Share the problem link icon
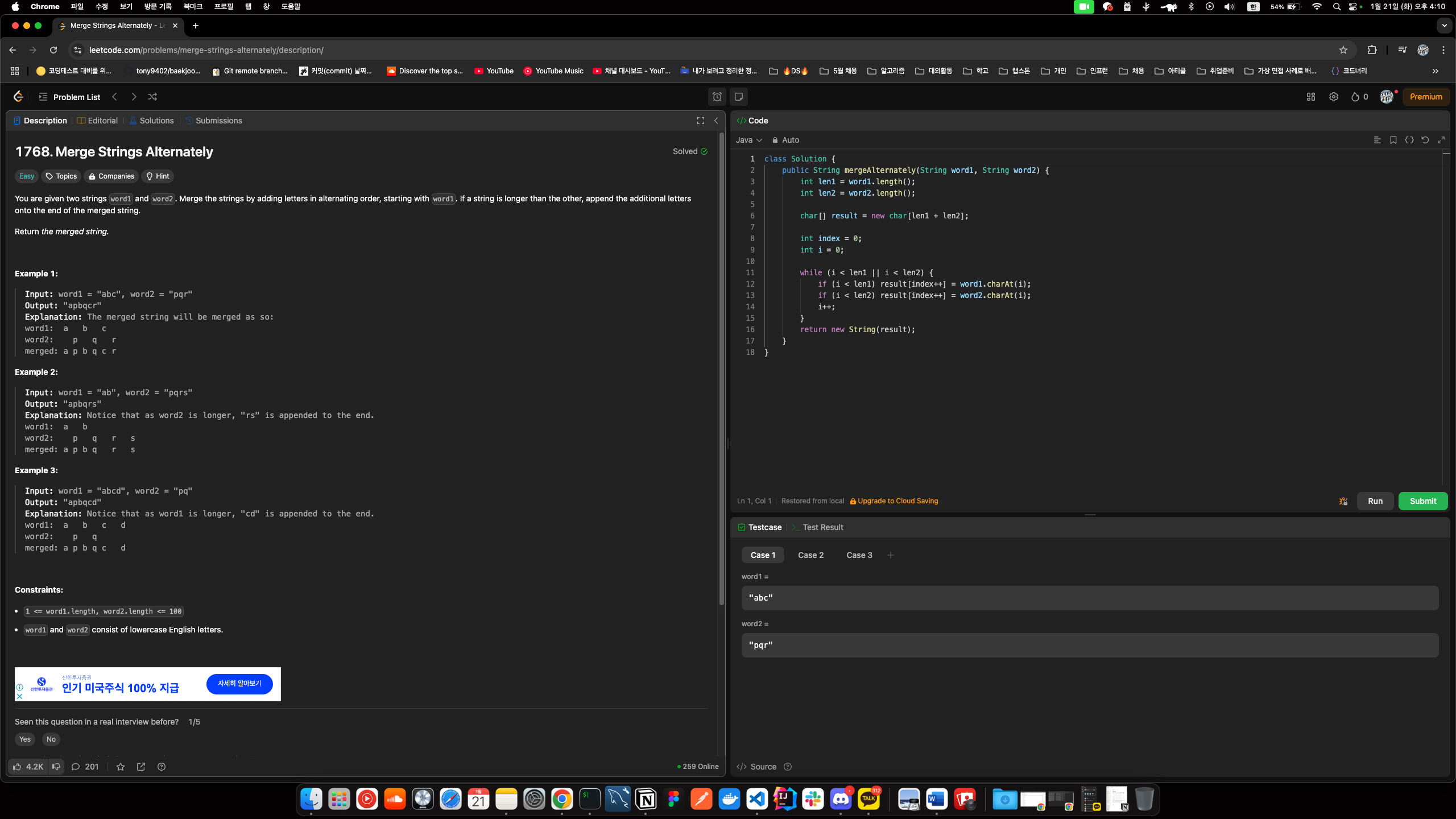 click(141, 767)
